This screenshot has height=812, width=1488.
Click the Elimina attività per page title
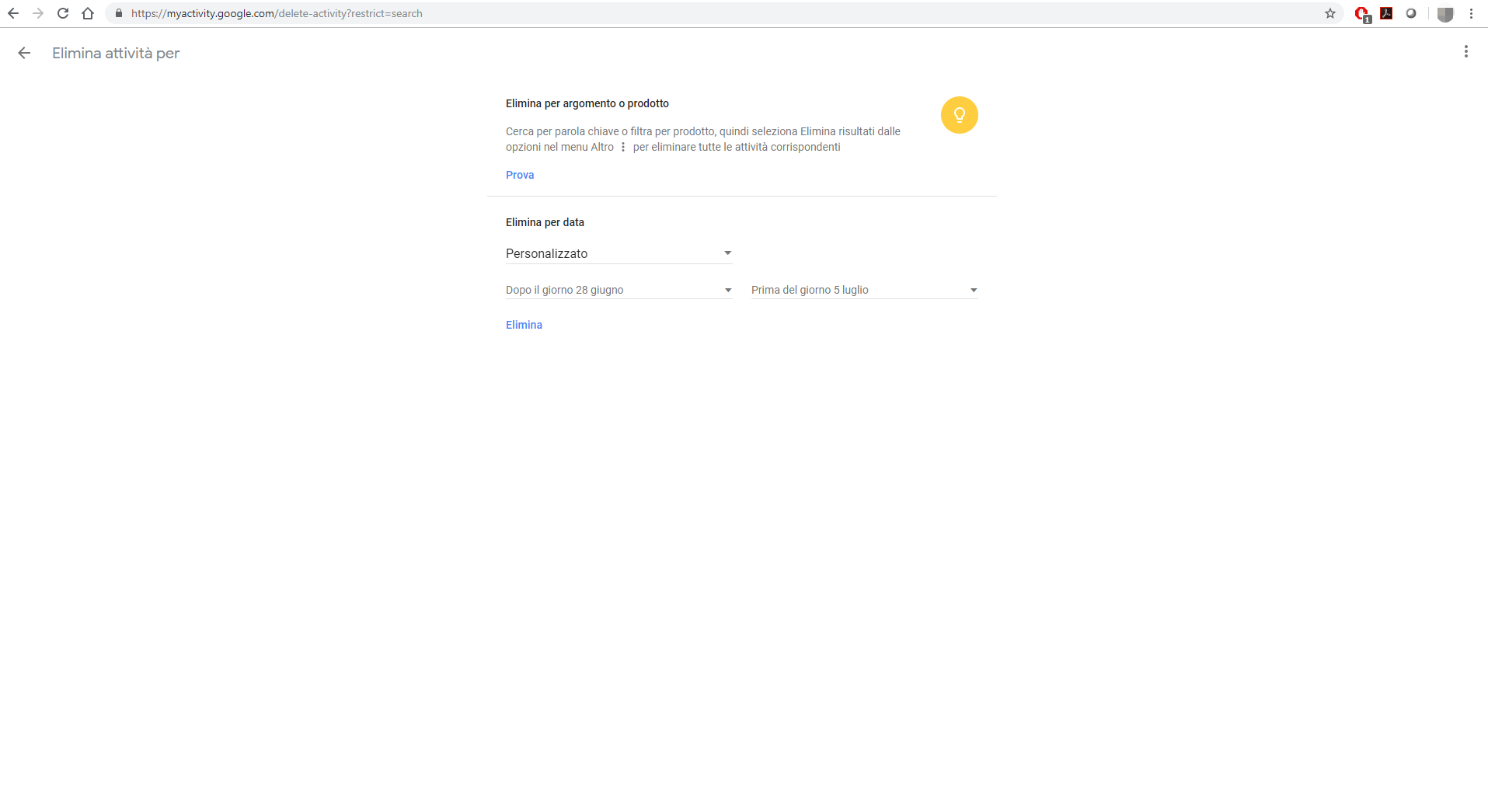tap(116, 53)
